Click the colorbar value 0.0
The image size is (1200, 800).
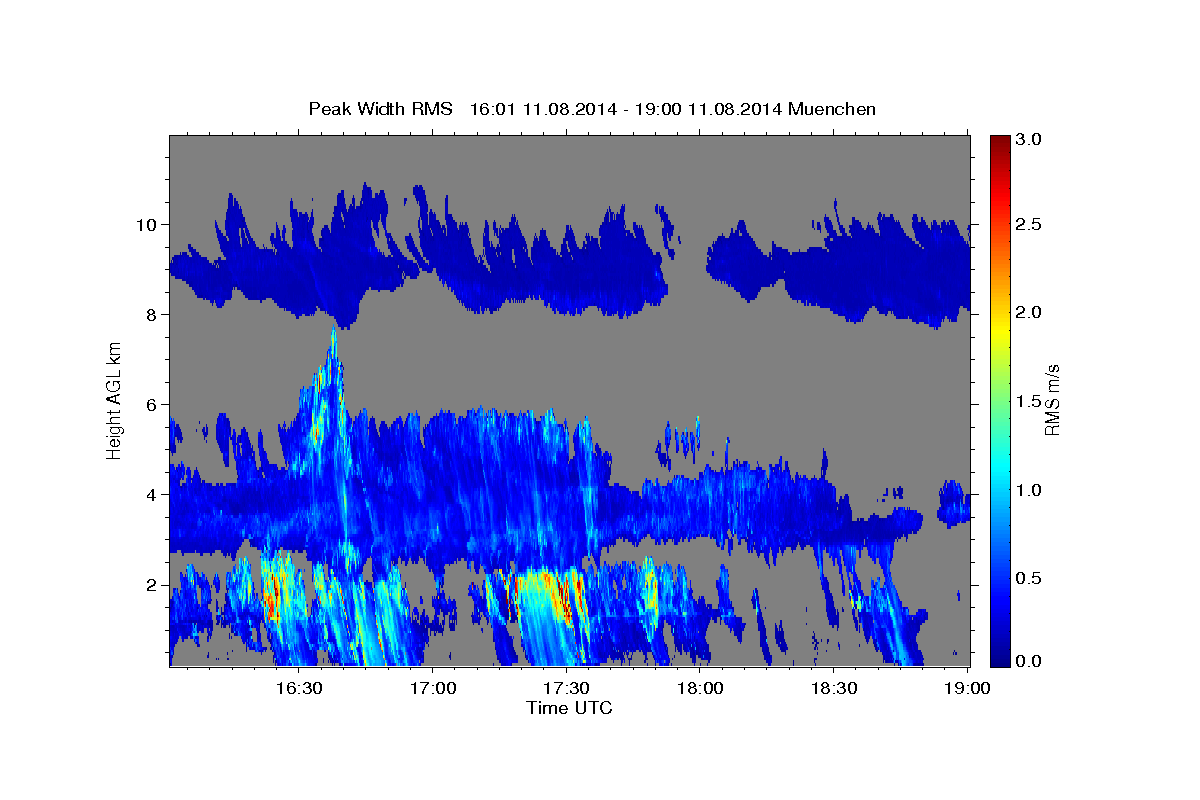click(x=1030, y=662)
